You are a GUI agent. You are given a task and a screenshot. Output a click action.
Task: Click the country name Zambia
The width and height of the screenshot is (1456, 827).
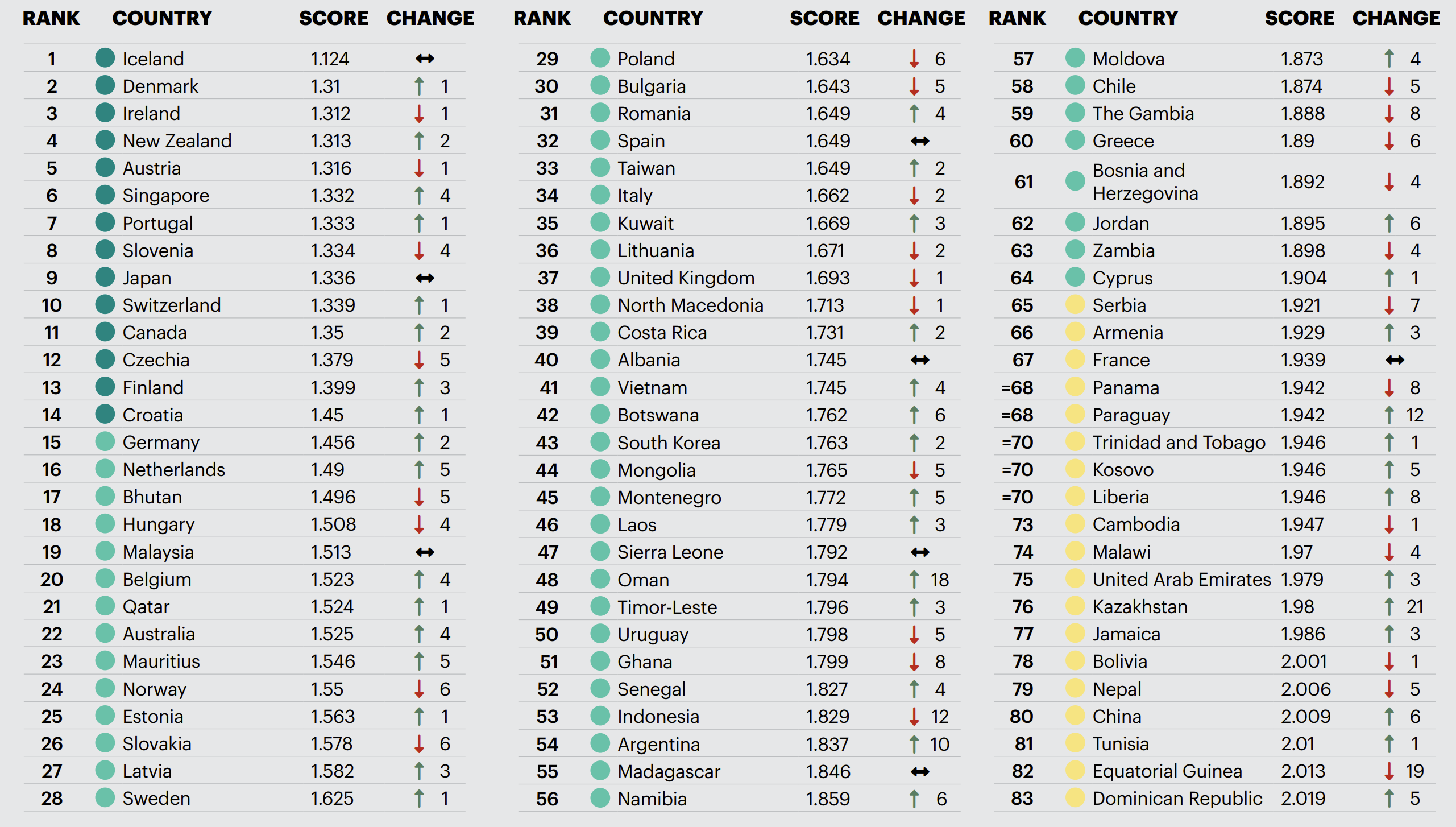tap(1124, 251)
